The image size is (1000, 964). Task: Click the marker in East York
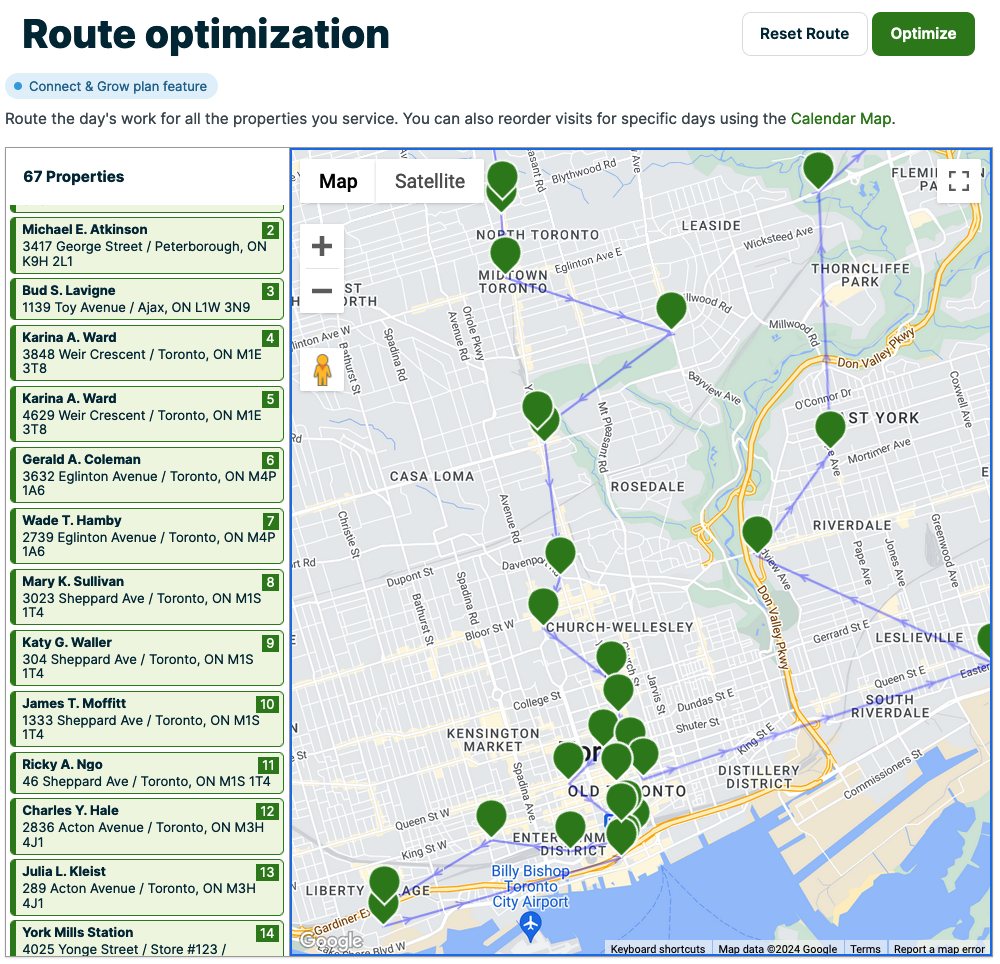(829, 428)
